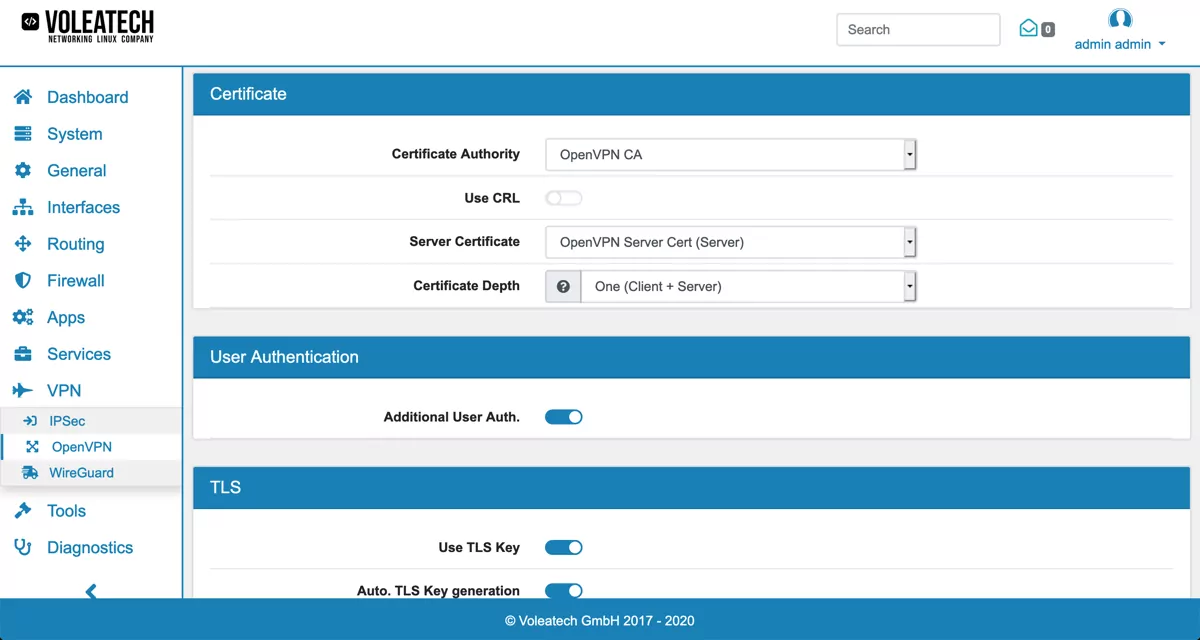Click the Interfaces network icon
Viewport: 1200px width, 640px height.
click(x=23, y=207)
